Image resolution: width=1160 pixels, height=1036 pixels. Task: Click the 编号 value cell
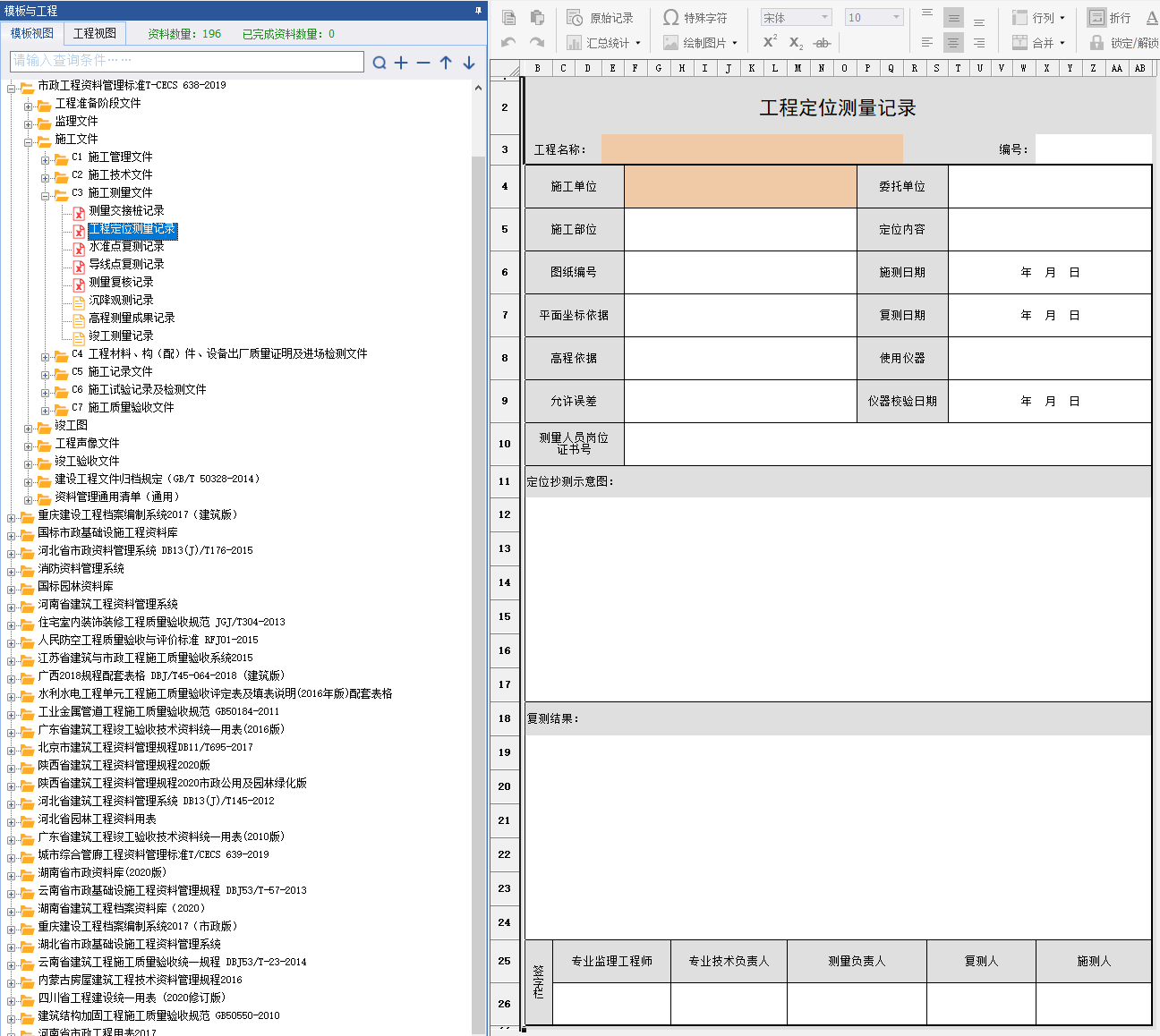click(1093, 149)
